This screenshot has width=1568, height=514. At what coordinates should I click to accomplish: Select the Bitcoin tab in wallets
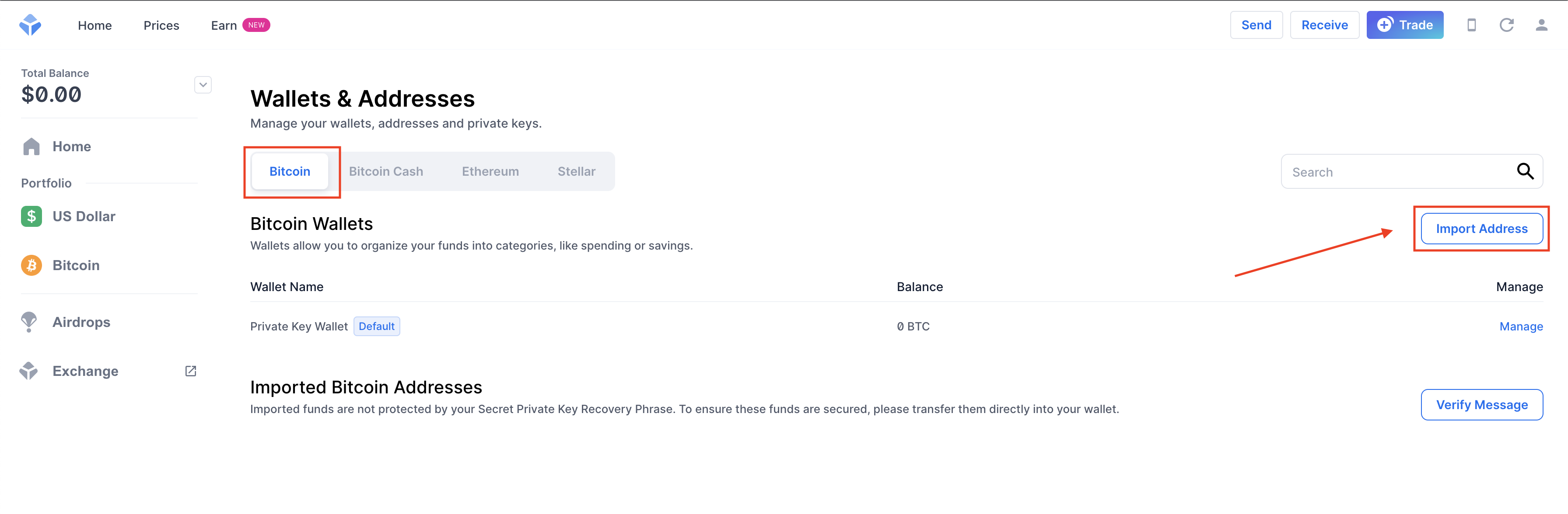coord(289,171)
